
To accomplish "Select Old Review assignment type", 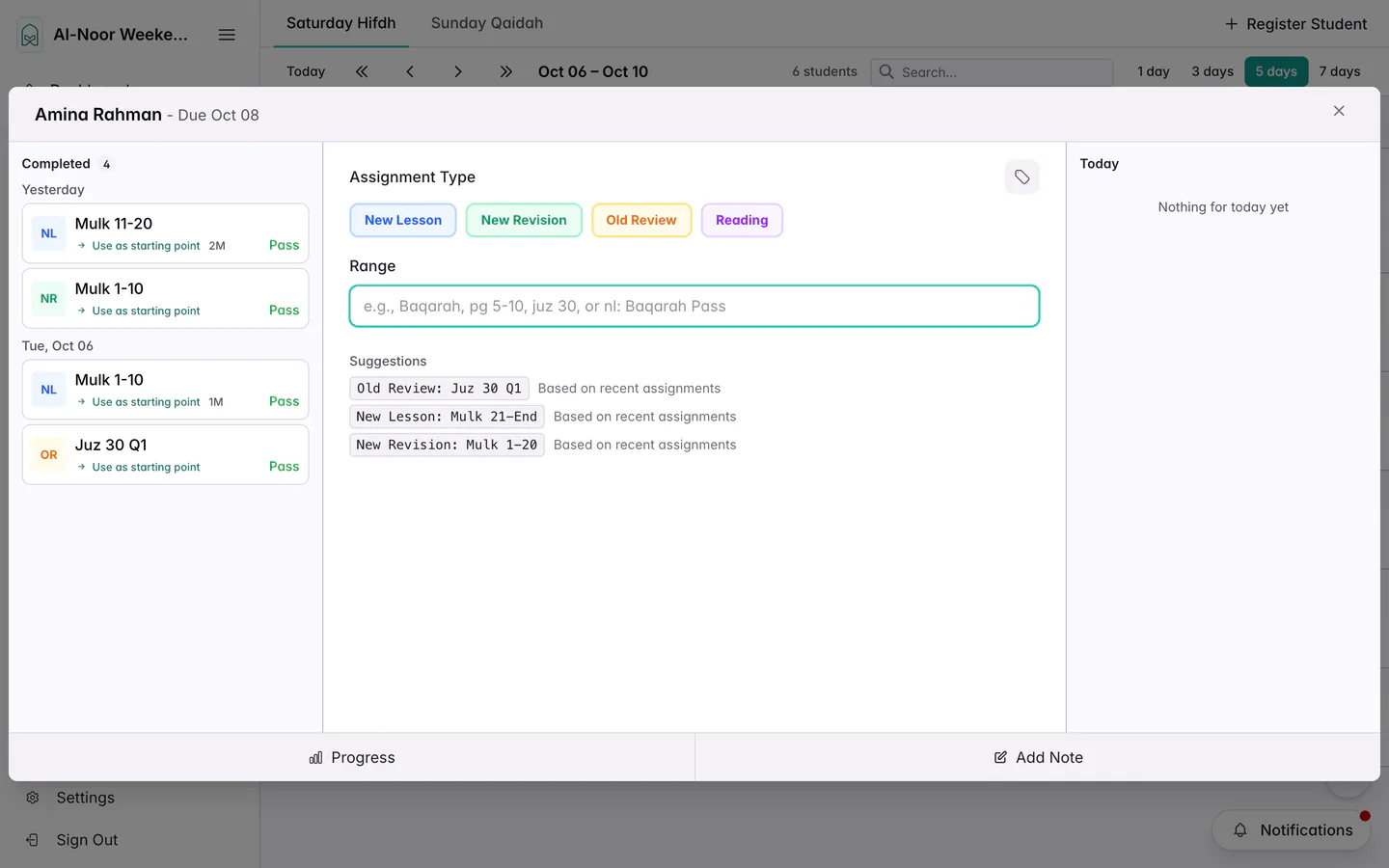I will [x=641, y=220].
